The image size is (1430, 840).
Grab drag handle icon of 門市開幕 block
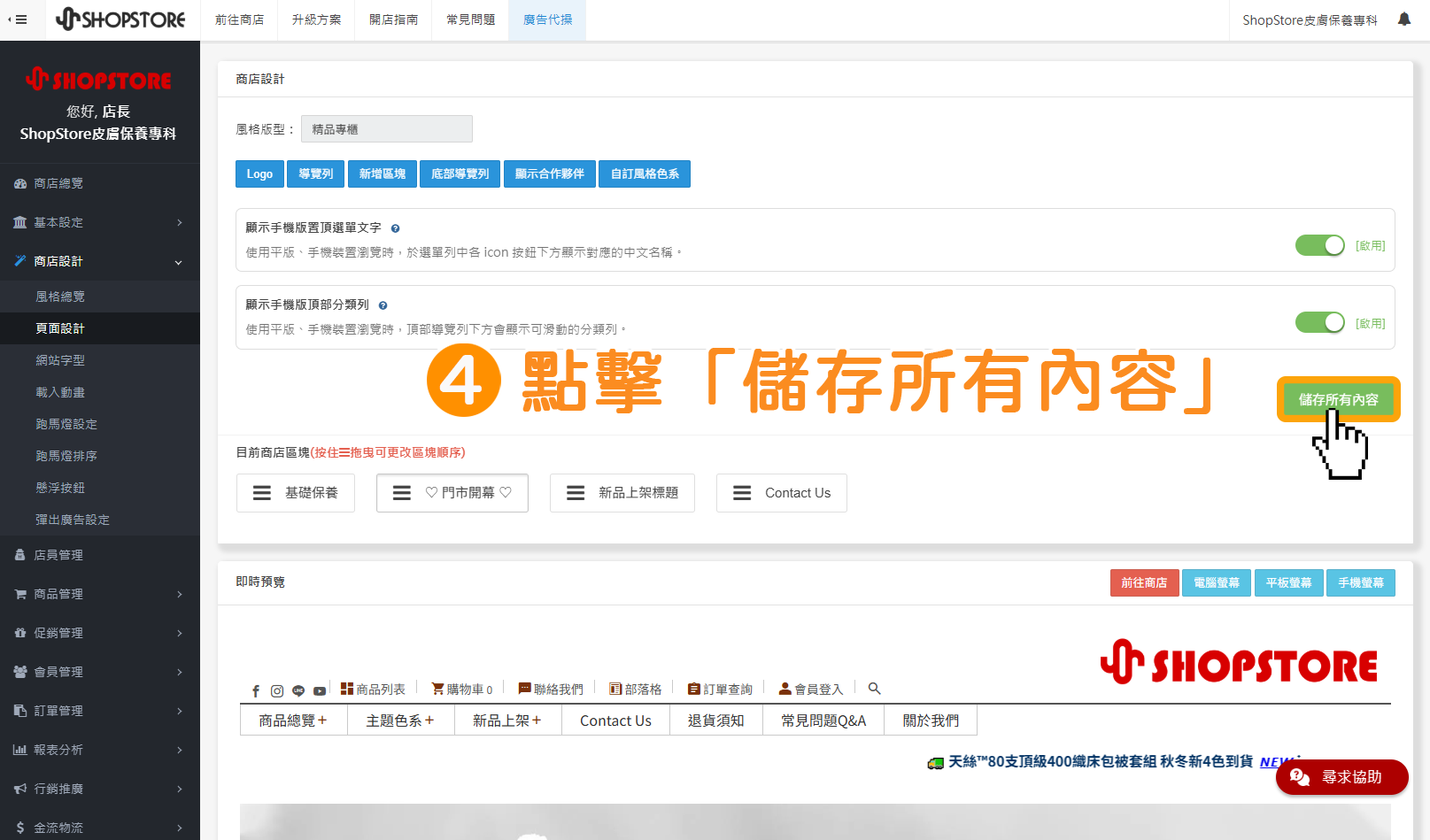pos(402,493)
